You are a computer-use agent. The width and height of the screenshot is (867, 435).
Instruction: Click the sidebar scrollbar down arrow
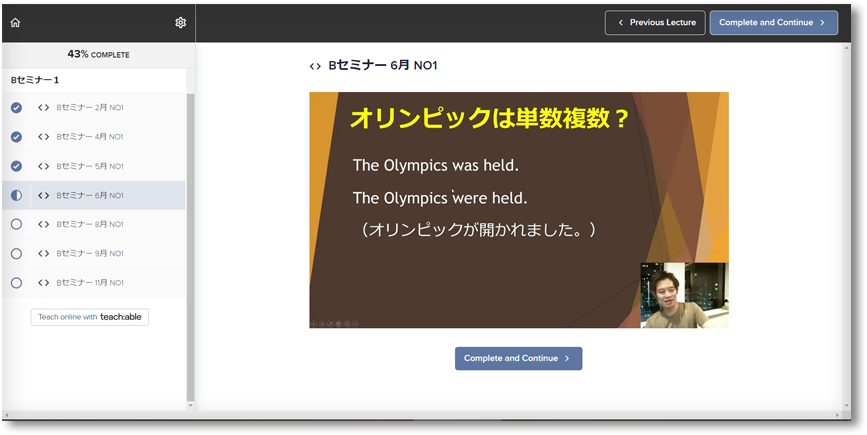pyautogui.click(x=191, y=404)
